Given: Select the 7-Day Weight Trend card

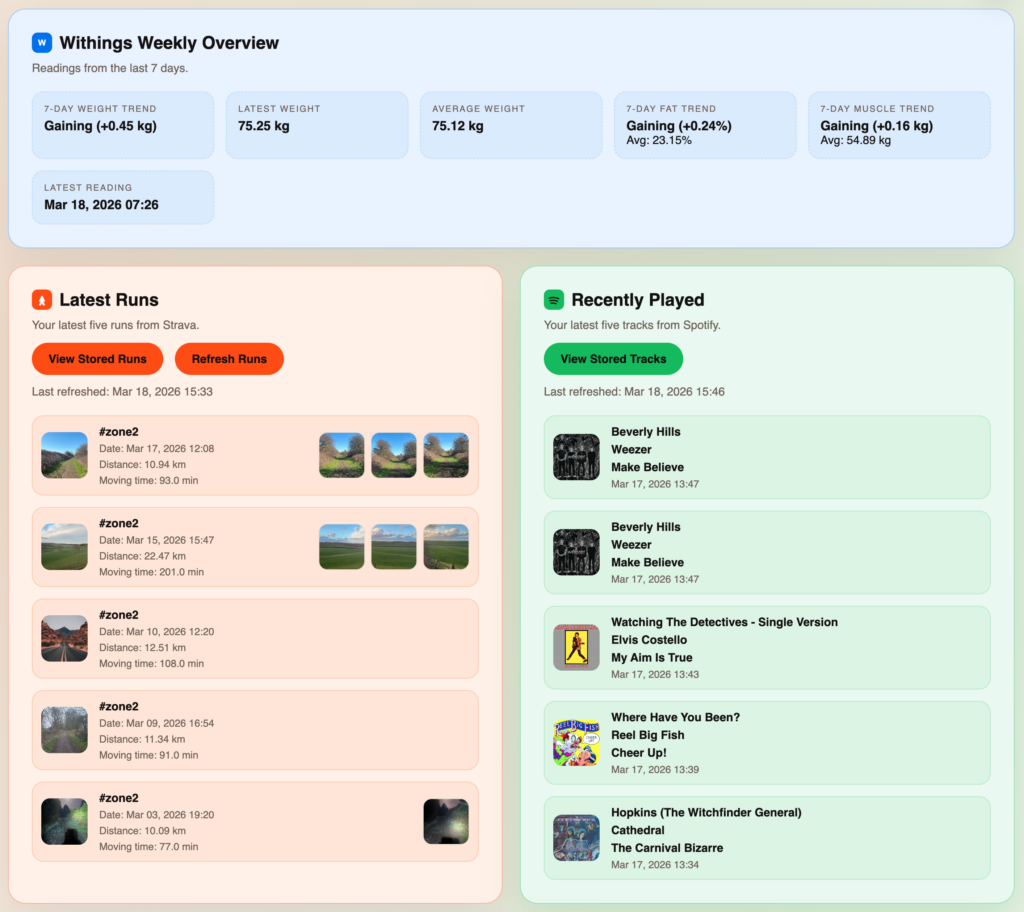Looking at the screenshot, I should coord(123,125).
